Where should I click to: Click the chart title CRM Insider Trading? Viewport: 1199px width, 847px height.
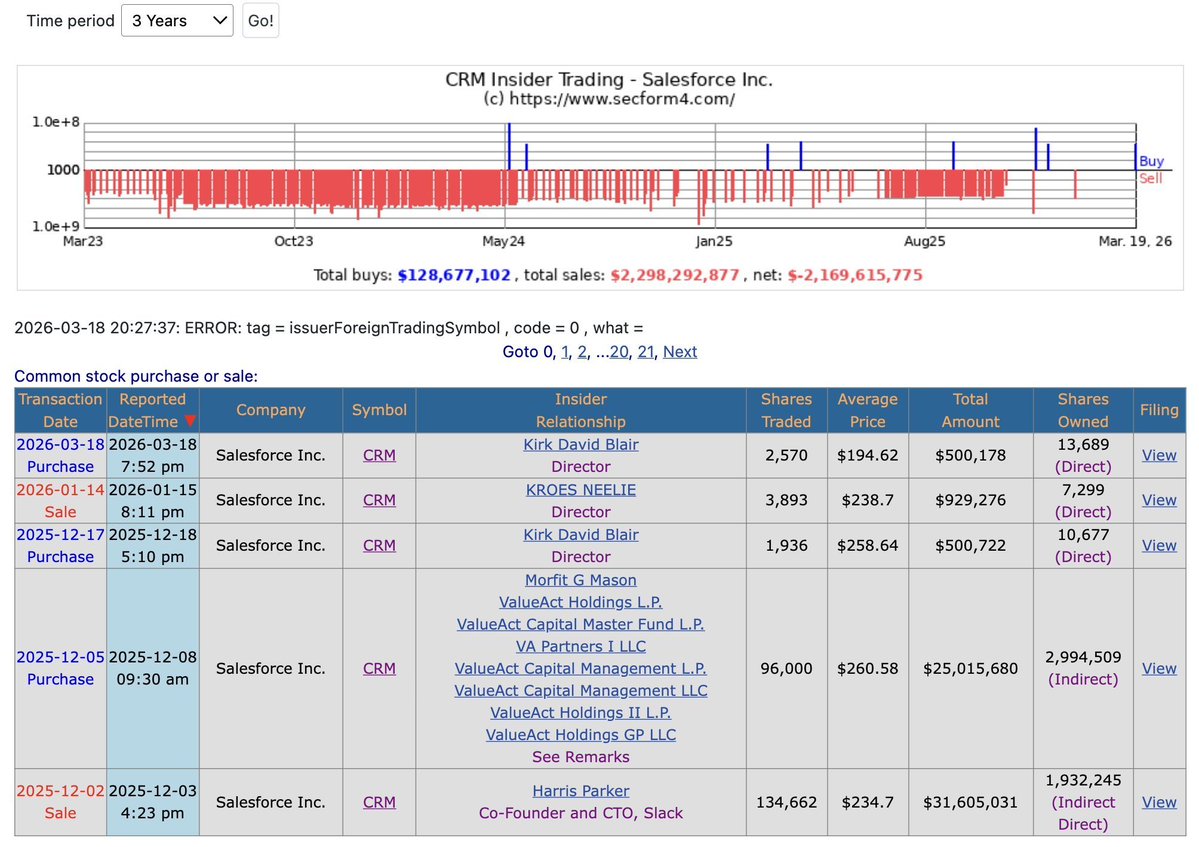click(609, 80)
